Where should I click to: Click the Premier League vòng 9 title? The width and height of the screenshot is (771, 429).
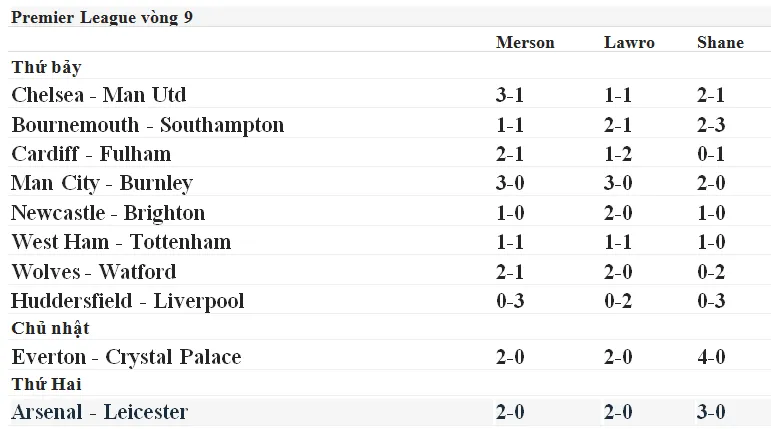click(x=102, y=18)
